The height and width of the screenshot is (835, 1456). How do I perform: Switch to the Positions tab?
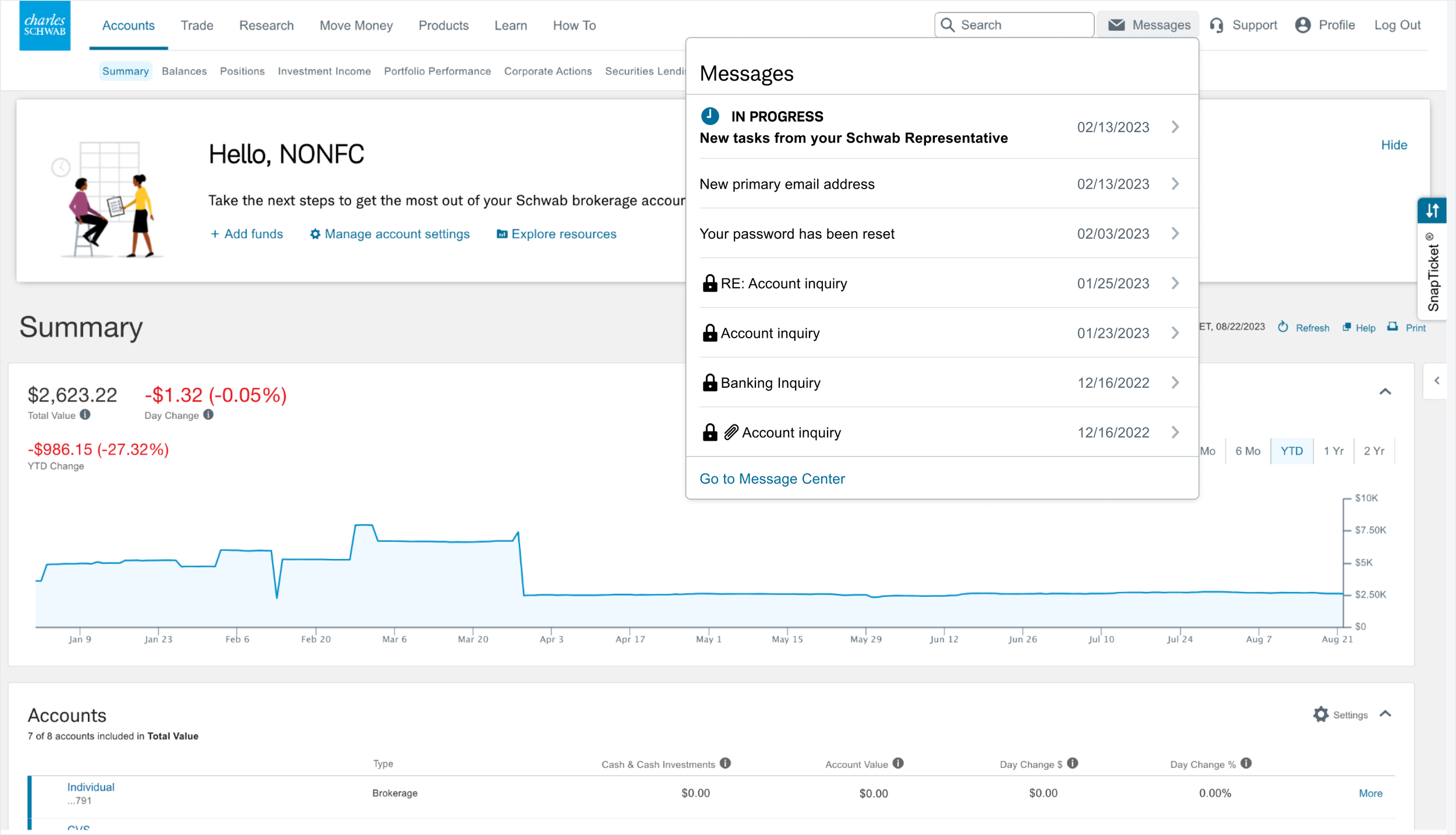[x=242, y=71]
